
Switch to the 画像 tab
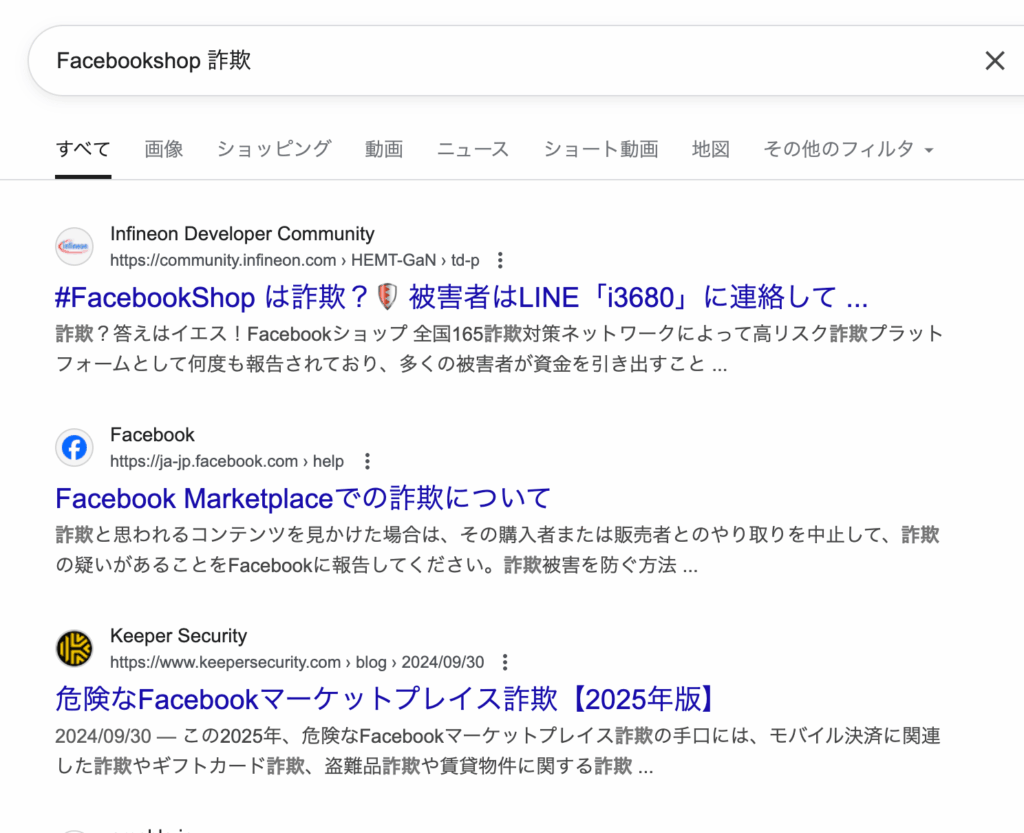[163, 149]
